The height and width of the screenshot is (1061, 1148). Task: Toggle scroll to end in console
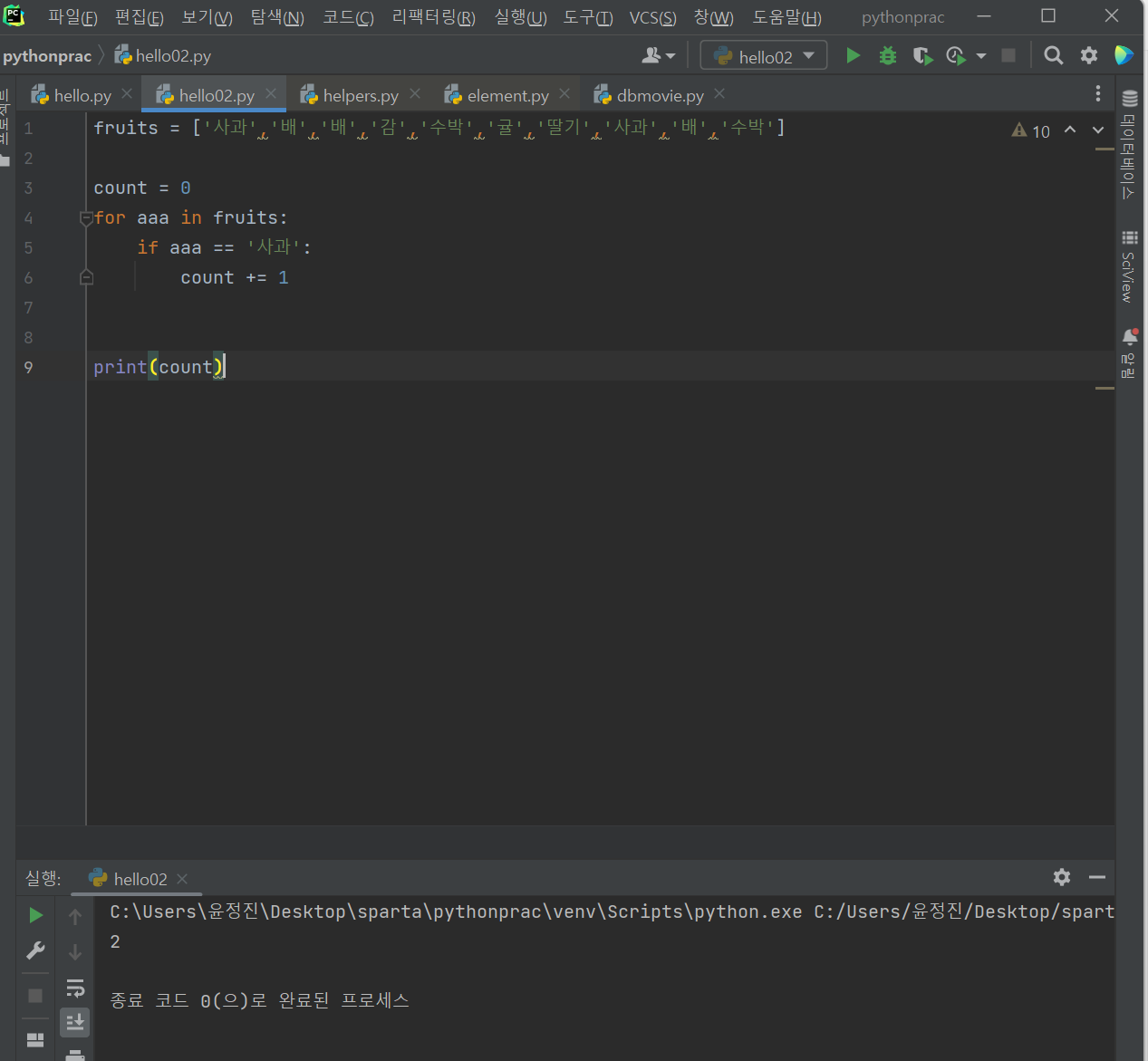(75, 1022)
